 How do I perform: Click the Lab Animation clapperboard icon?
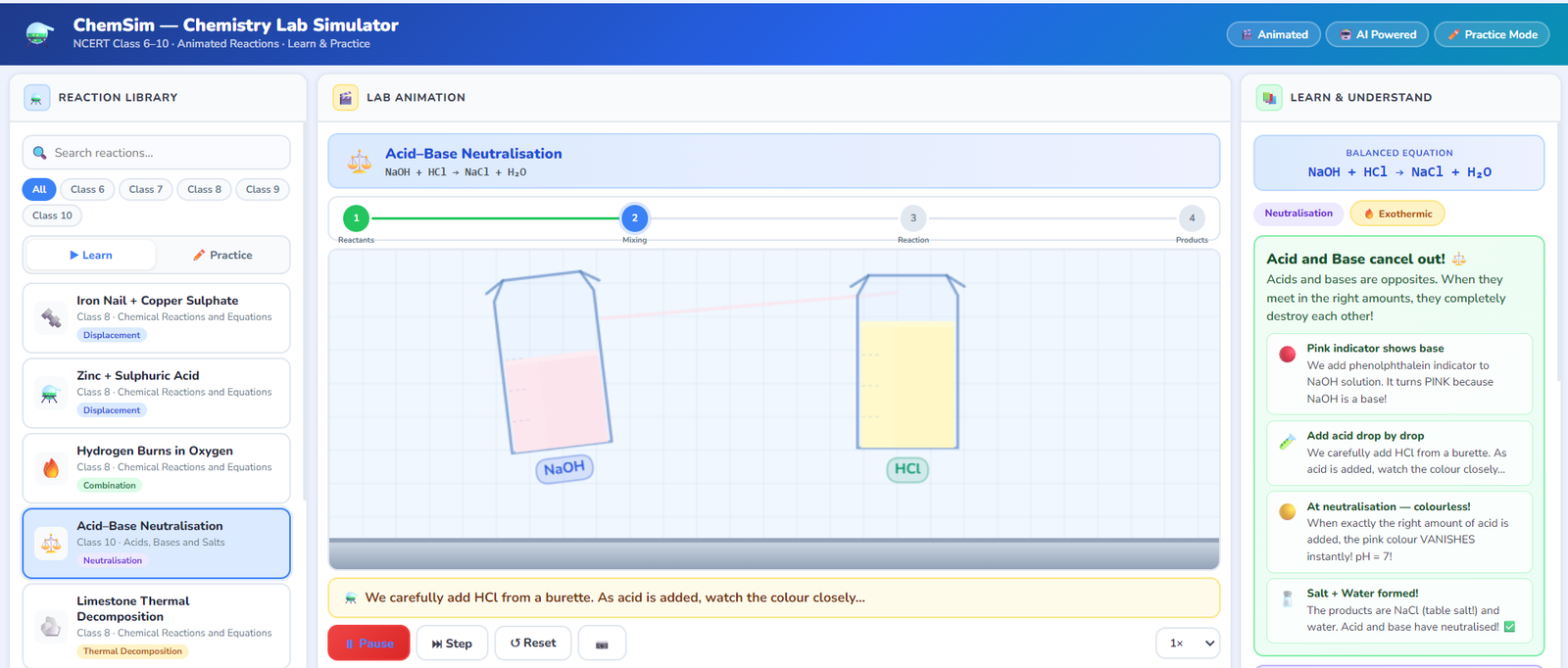tap(345, 98)
